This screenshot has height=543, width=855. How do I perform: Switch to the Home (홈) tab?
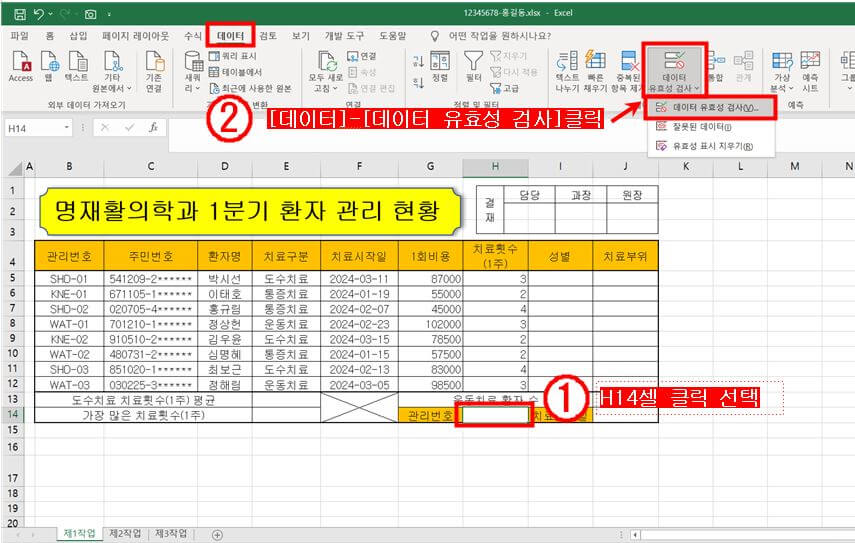click(50, 36)
